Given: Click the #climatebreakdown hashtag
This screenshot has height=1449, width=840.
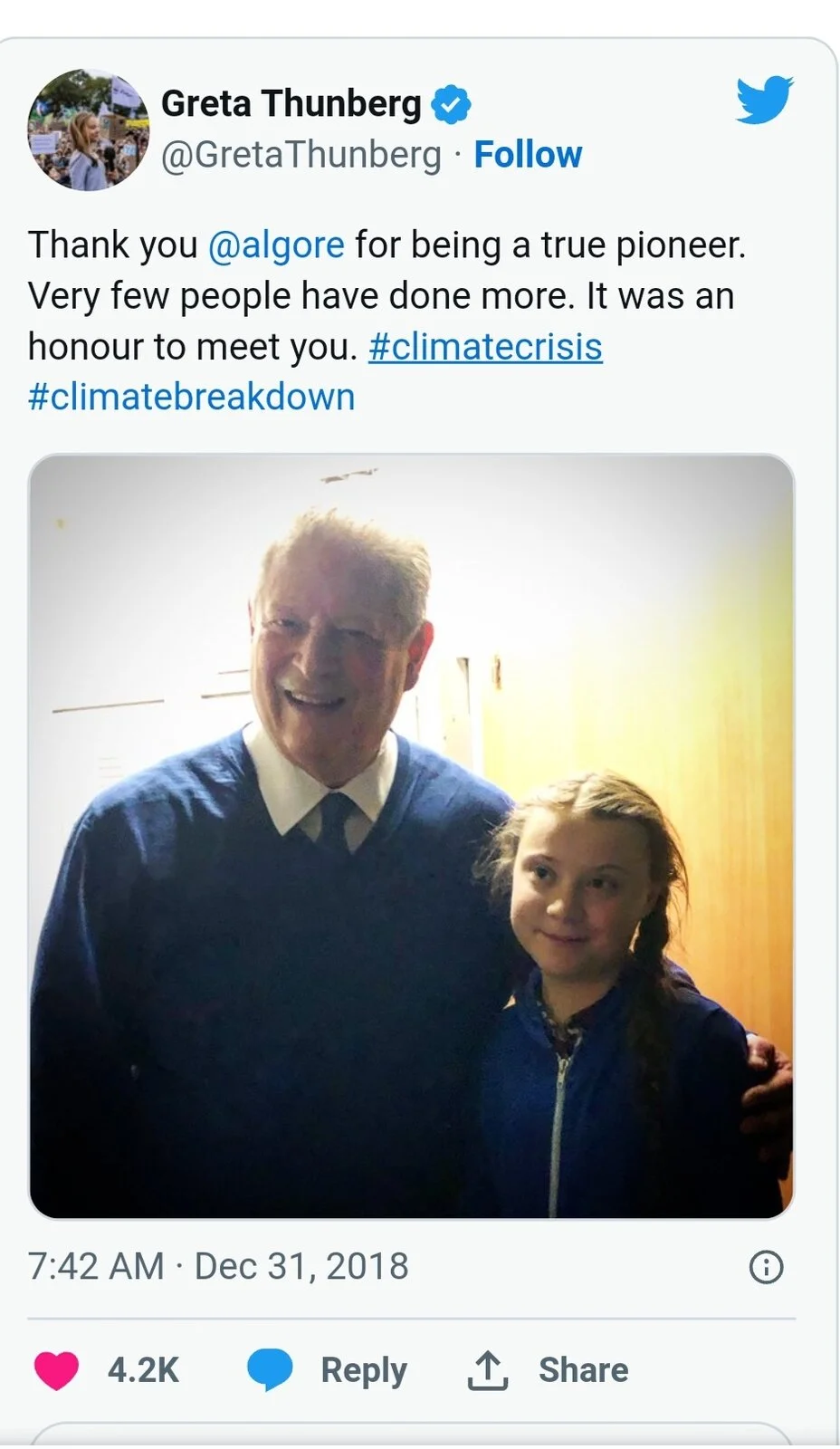Looking at the screenshot, I should click(x=191, y=398).
